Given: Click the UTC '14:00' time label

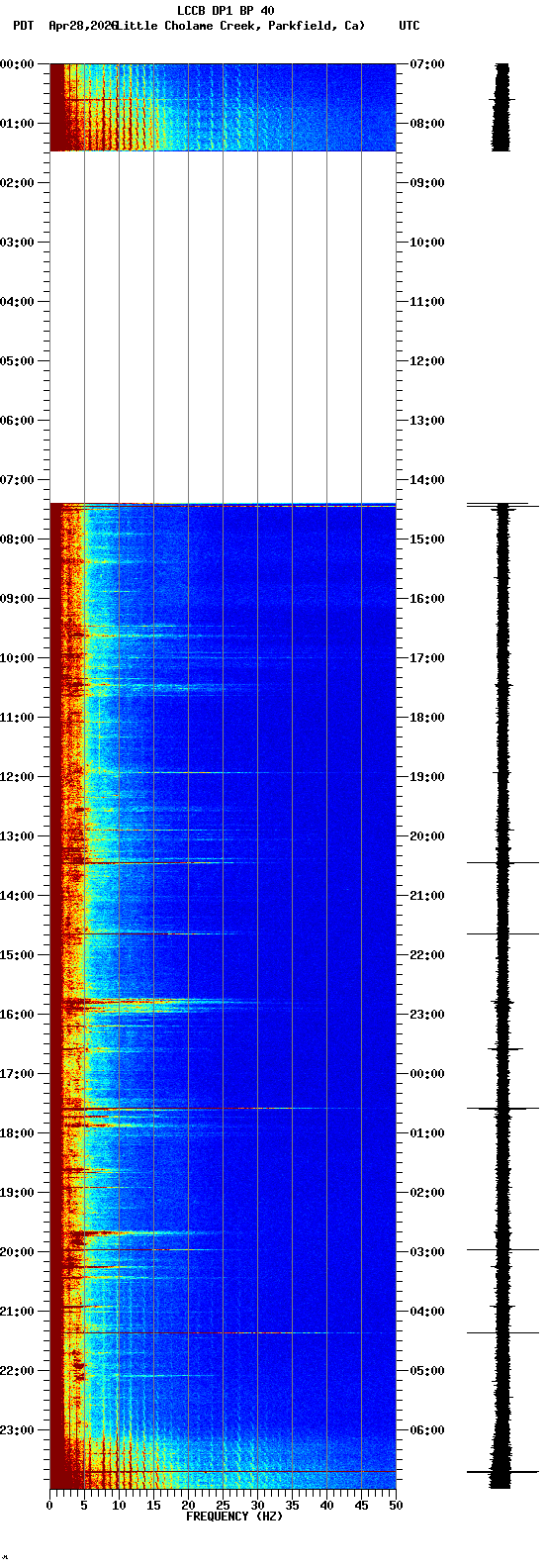Looking at the screenshot, I should [x=426, y=480].
